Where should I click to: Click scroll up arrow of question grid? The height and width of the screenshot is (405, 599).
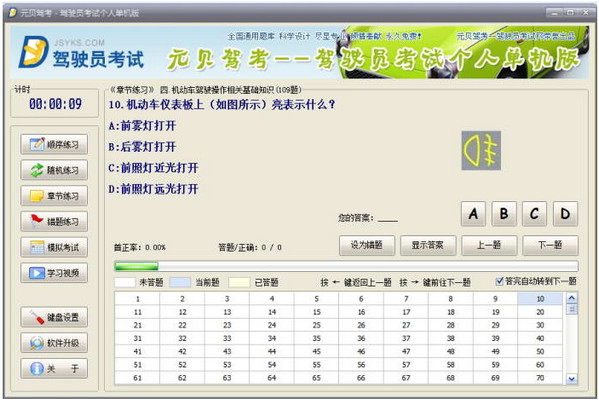(x=571, y=298)
